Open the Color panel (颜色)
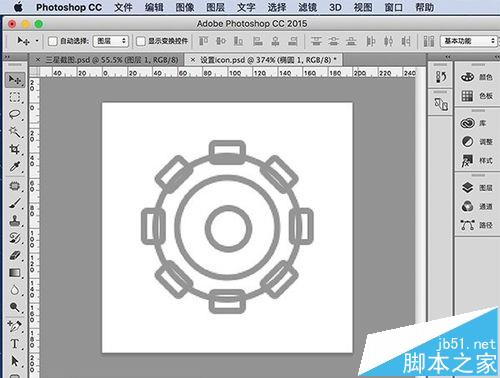 tap(477, 77)
